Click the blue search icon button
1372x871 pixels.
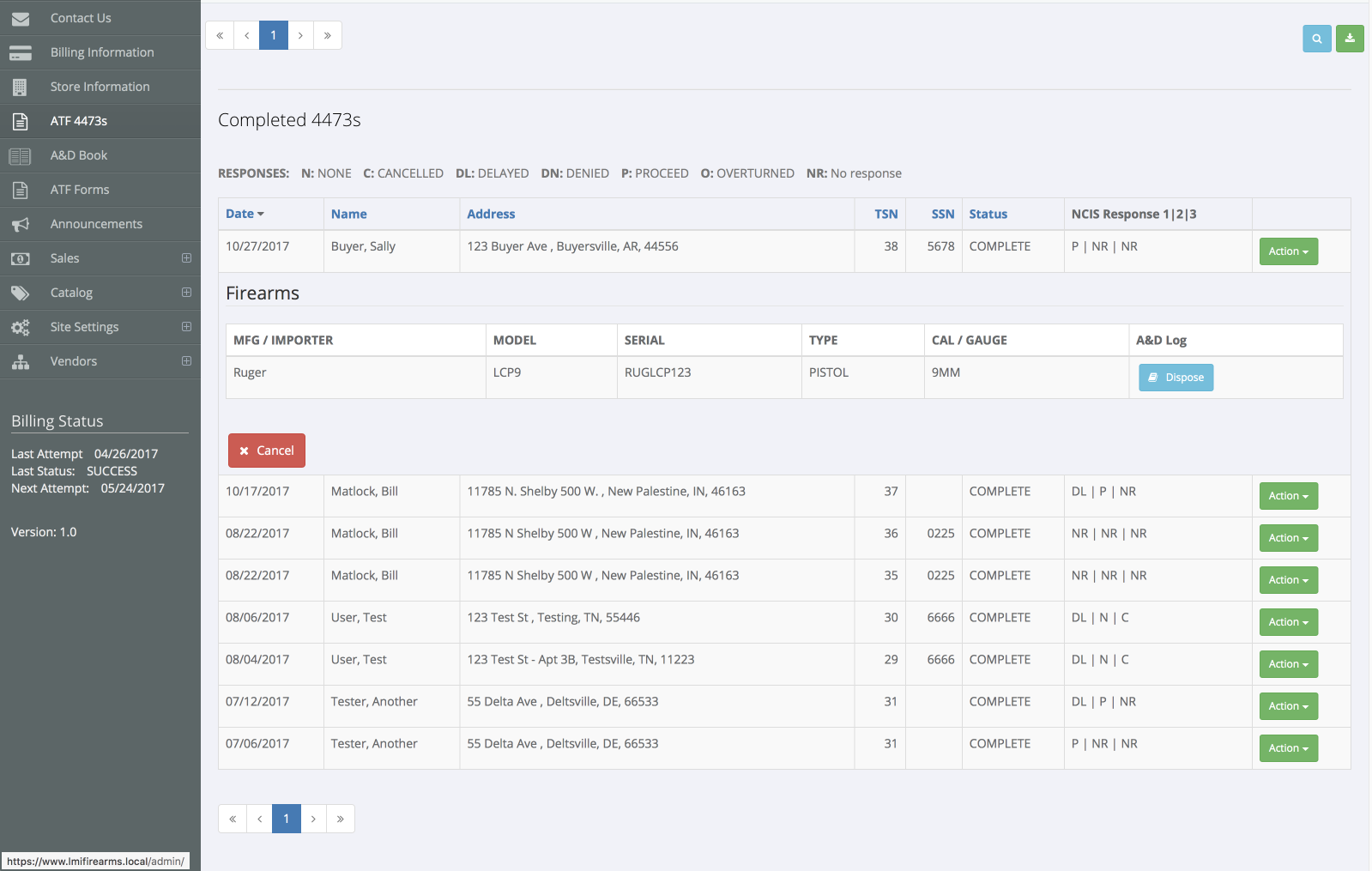click(x=1317, y=39)
